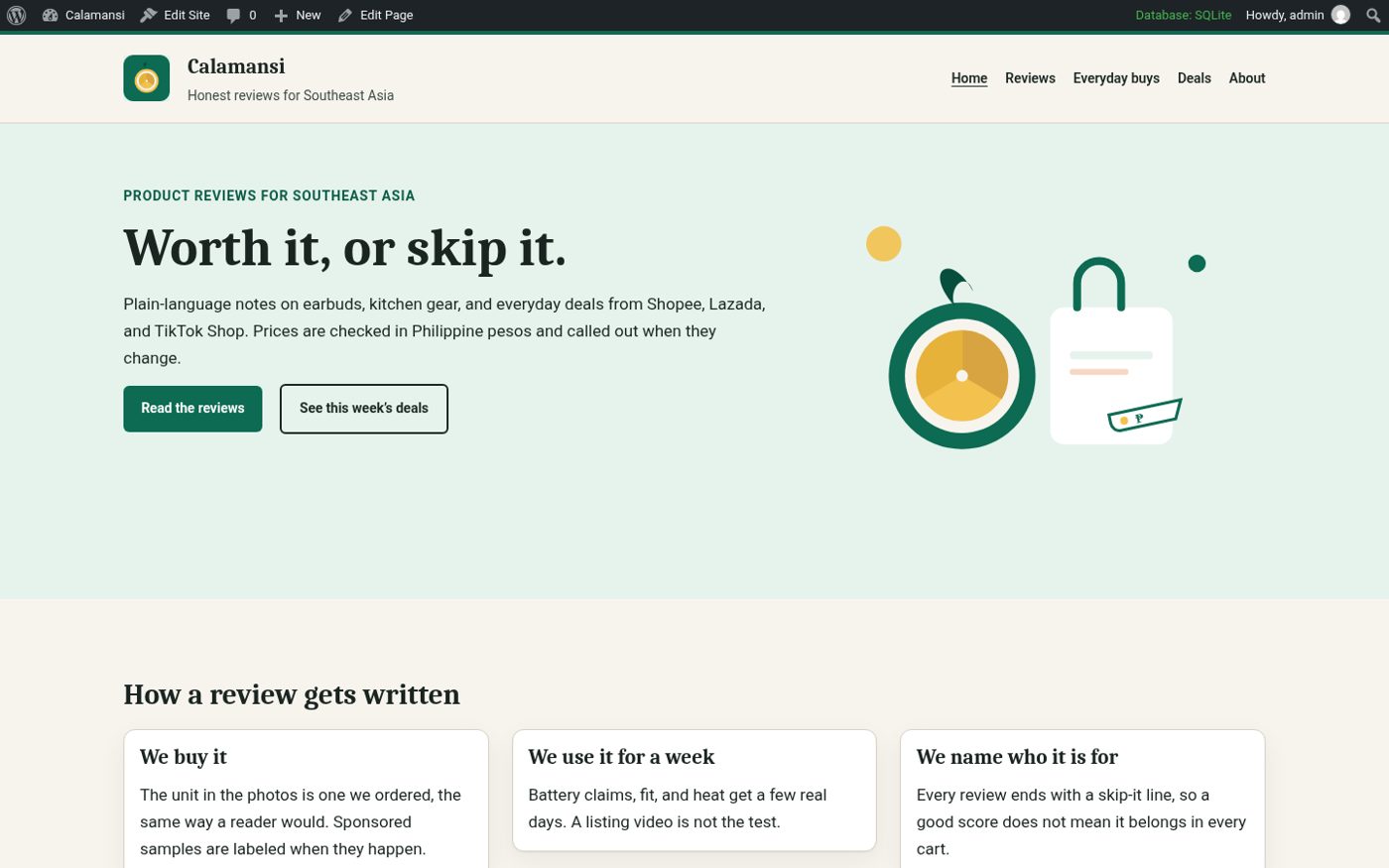Image resolution: width=1389 pixels, height=868 pixels.
Task: Click the WordPress logo in admin bar
Action: 17,15
